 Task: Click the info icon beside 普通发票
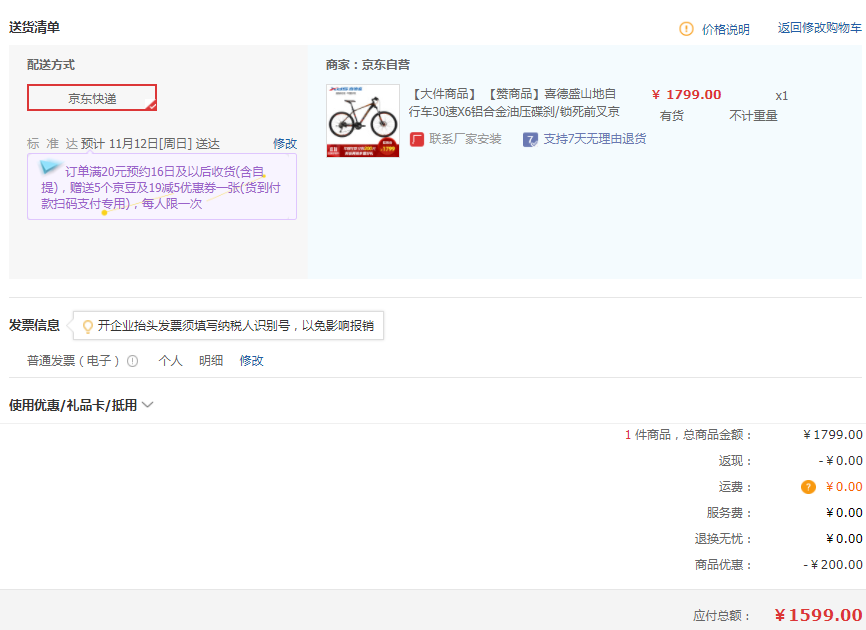pyautogui.click(x=133, y=361)
